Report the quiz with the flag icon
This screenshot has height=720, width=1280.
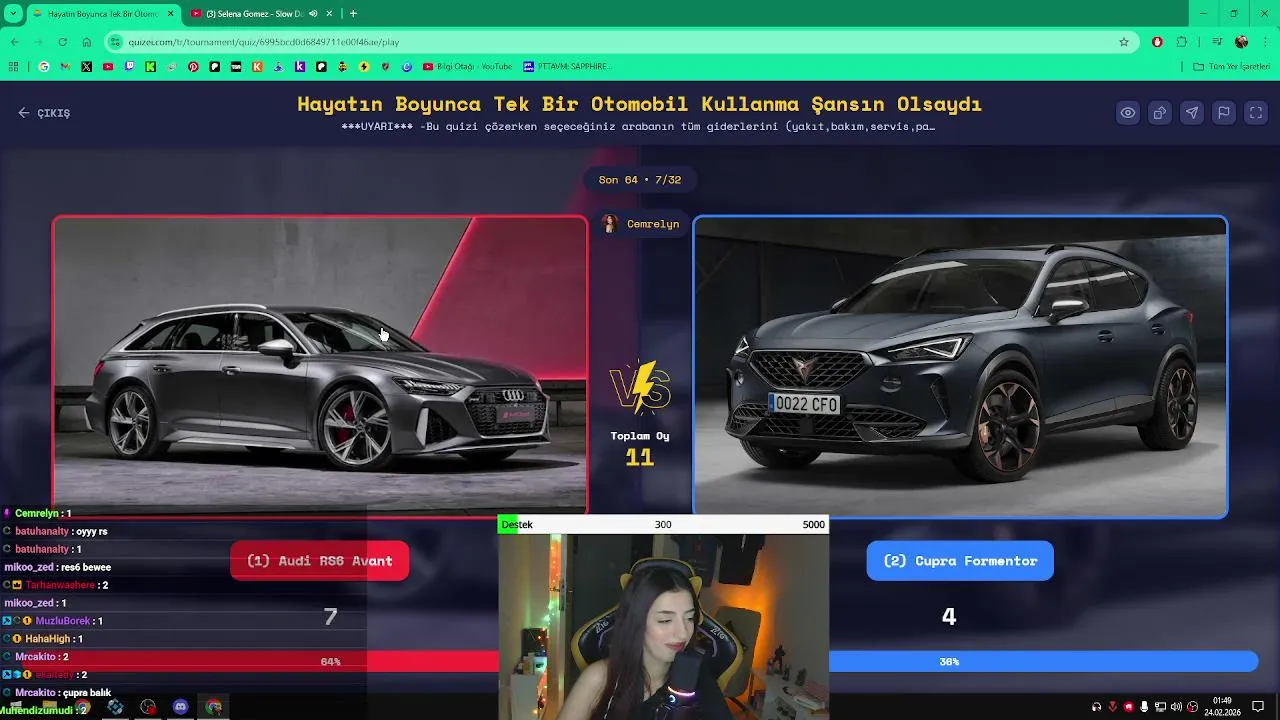1224,113
